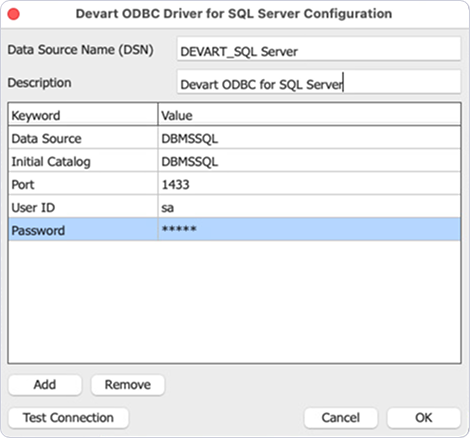Select the Value column header
Image resolution: width=470 pixels, height=438 pixels.
click(x=309, y=115)
